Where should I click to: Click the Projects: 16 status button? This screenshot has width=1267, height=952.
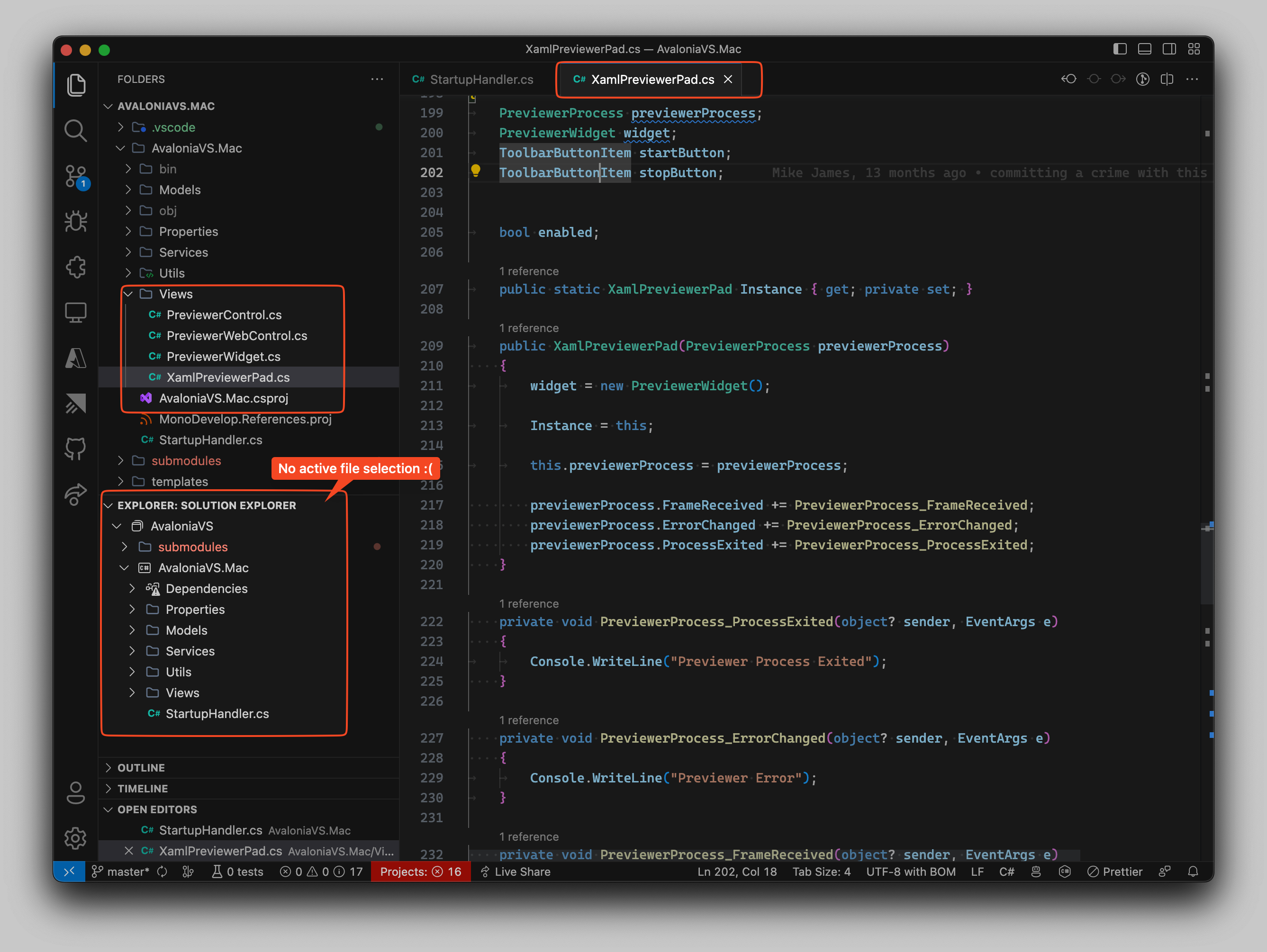(421, 871)
